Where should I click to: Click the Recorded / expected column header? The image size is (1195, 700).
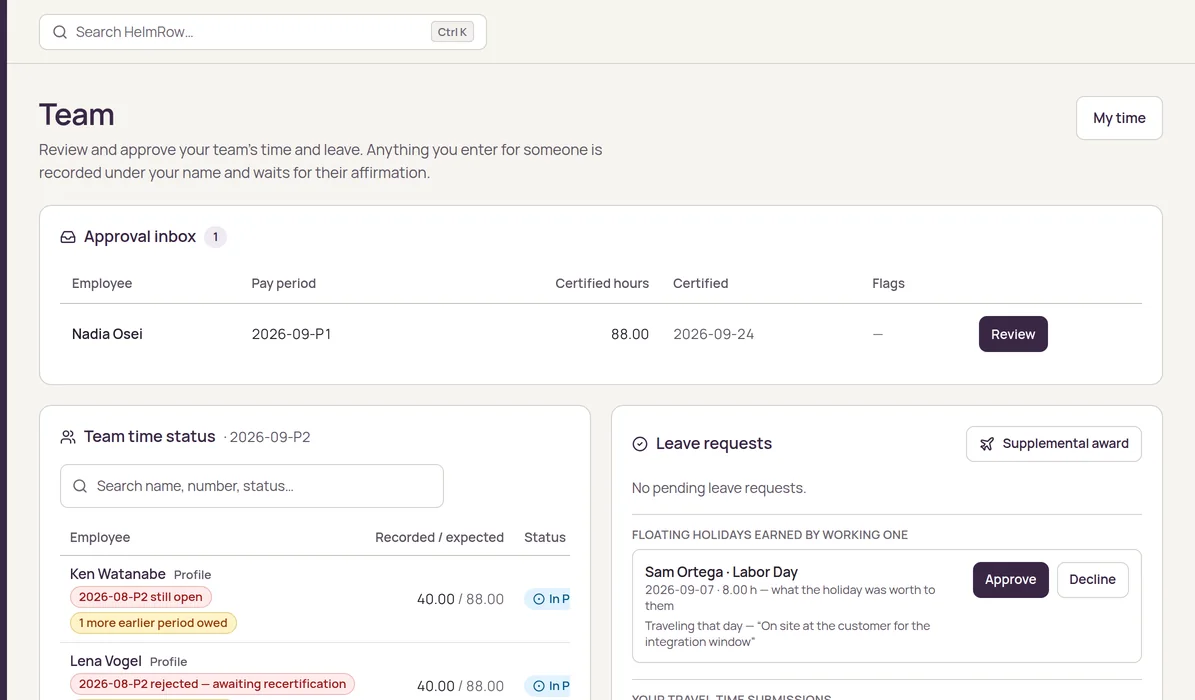(x=439, y=537)
